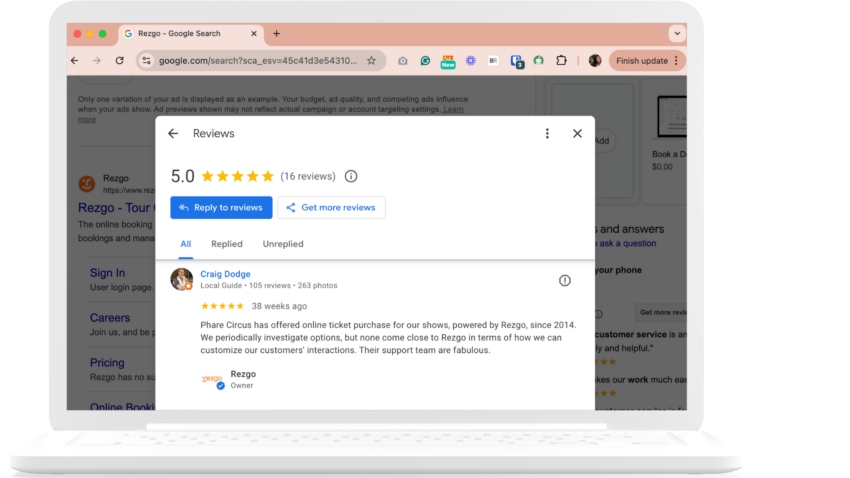Switch to the Unreplied tab
Image resolution: width=850 pixels, height=478 pixels.
pyautogui.click(x=283, y=244)
